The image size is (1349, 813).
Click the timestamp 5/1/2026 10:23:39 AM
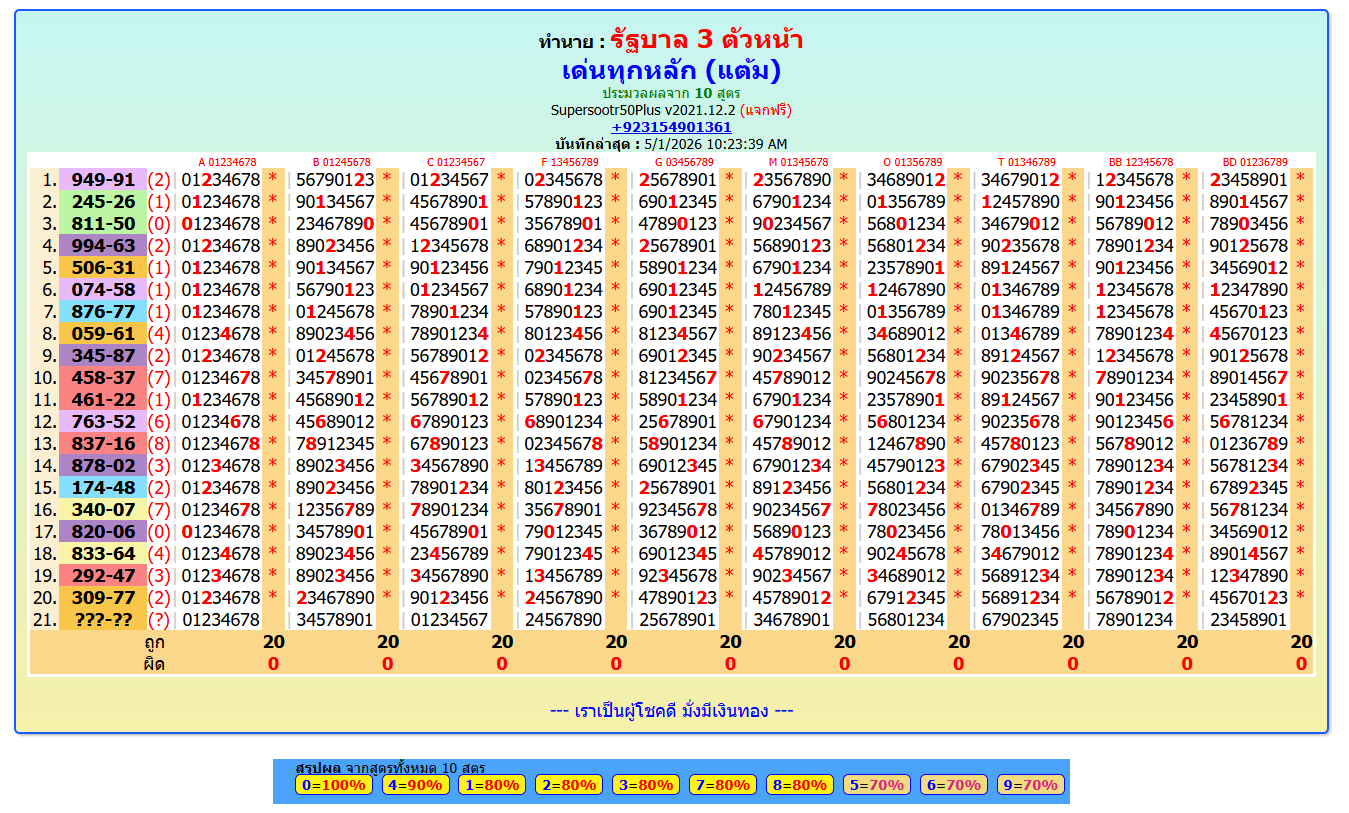[x=716, y=144]
